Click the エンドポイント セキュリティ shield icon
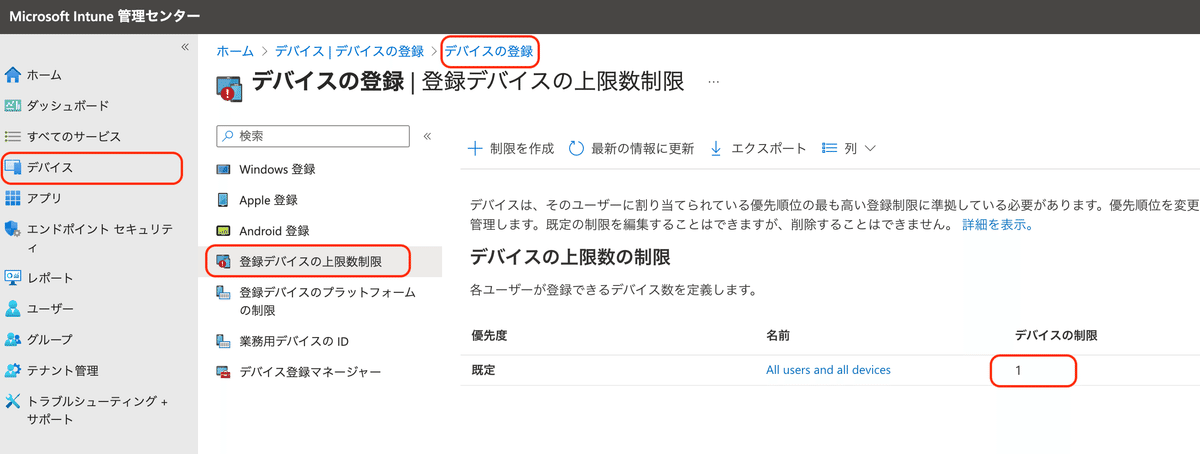 tap(13, 228)
